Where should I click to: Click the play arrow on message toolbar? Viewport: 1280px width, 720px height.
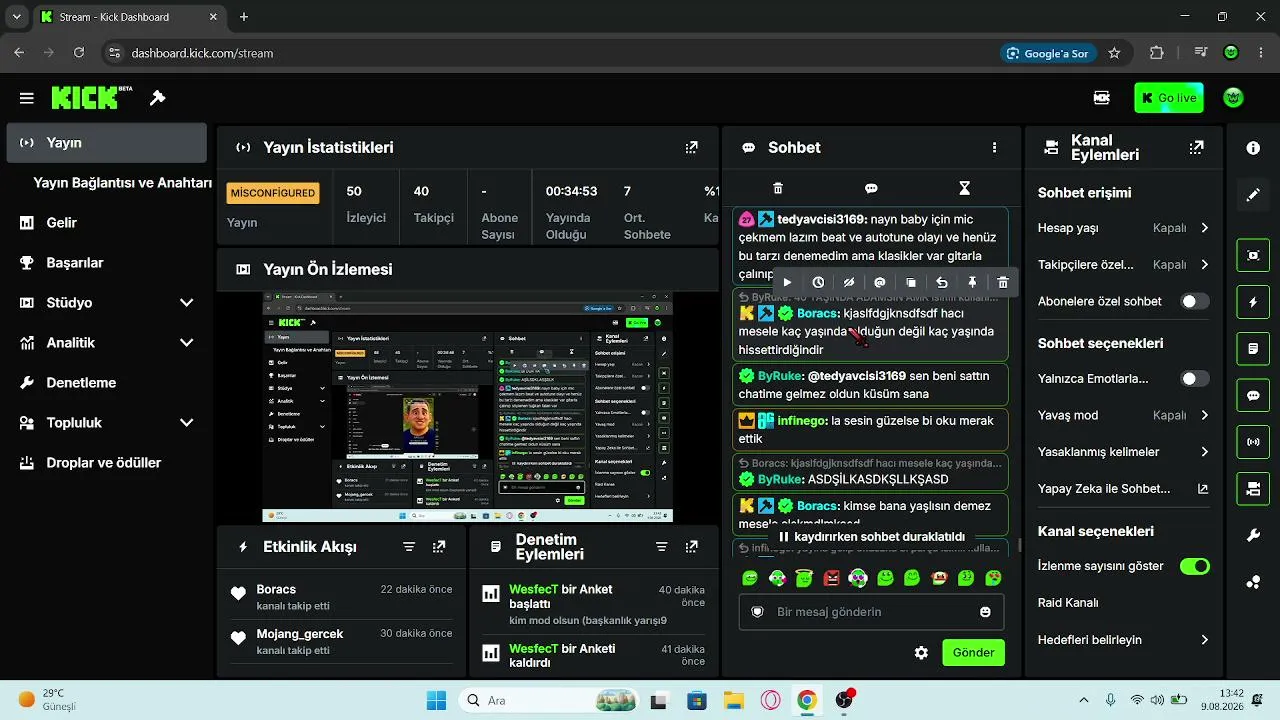coord(787,283)
